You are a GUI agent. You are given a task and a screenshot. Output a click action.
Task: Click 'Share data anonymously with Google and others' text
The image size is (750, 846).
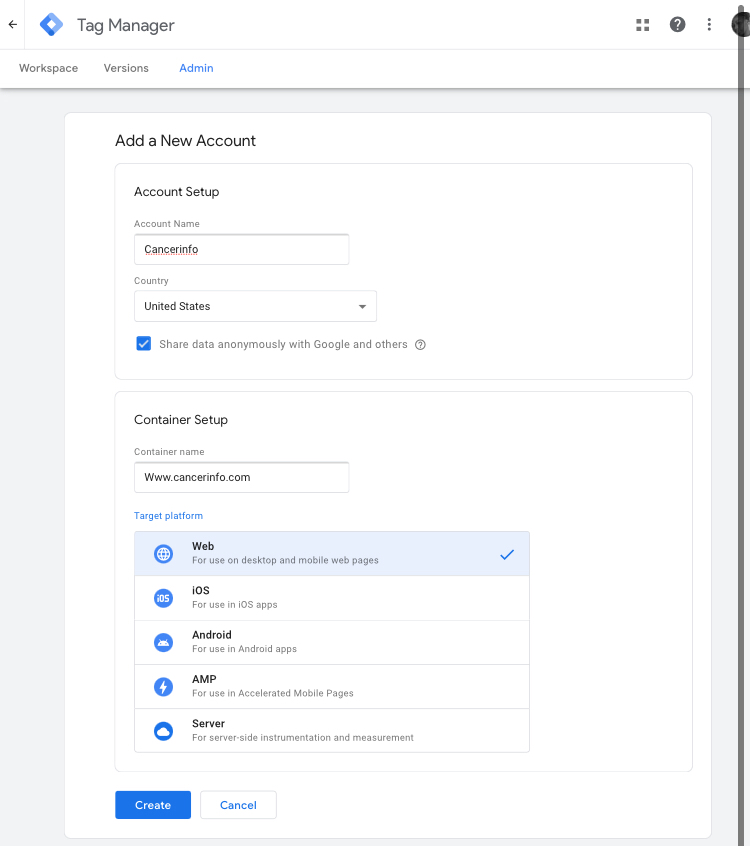[x=283, y=344]
